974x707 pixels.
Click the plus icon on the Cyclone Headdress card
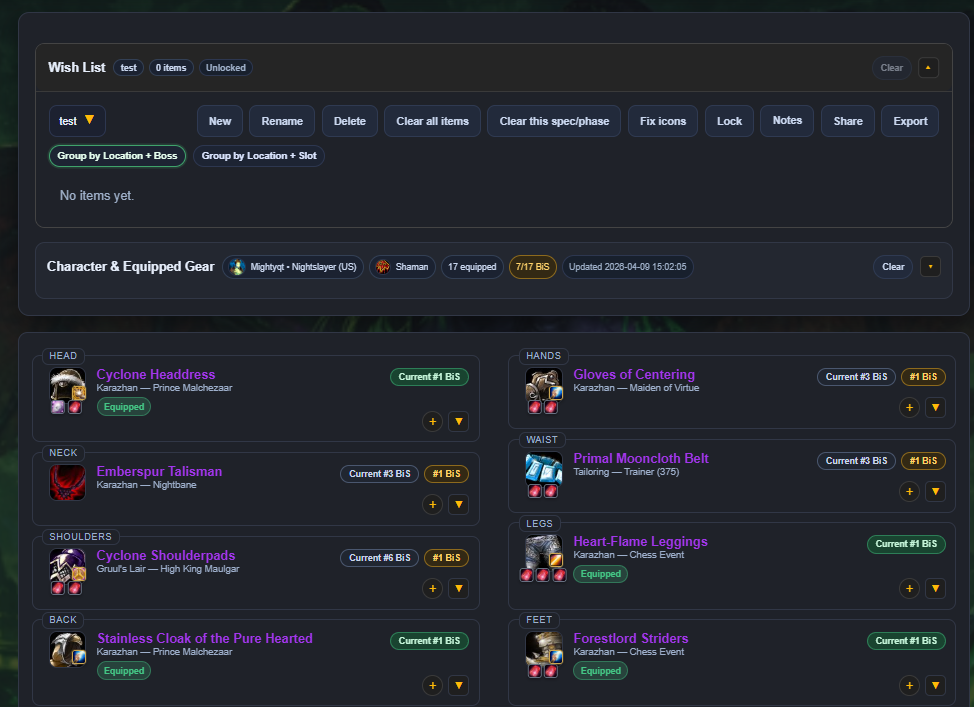(x=432, y=421)
